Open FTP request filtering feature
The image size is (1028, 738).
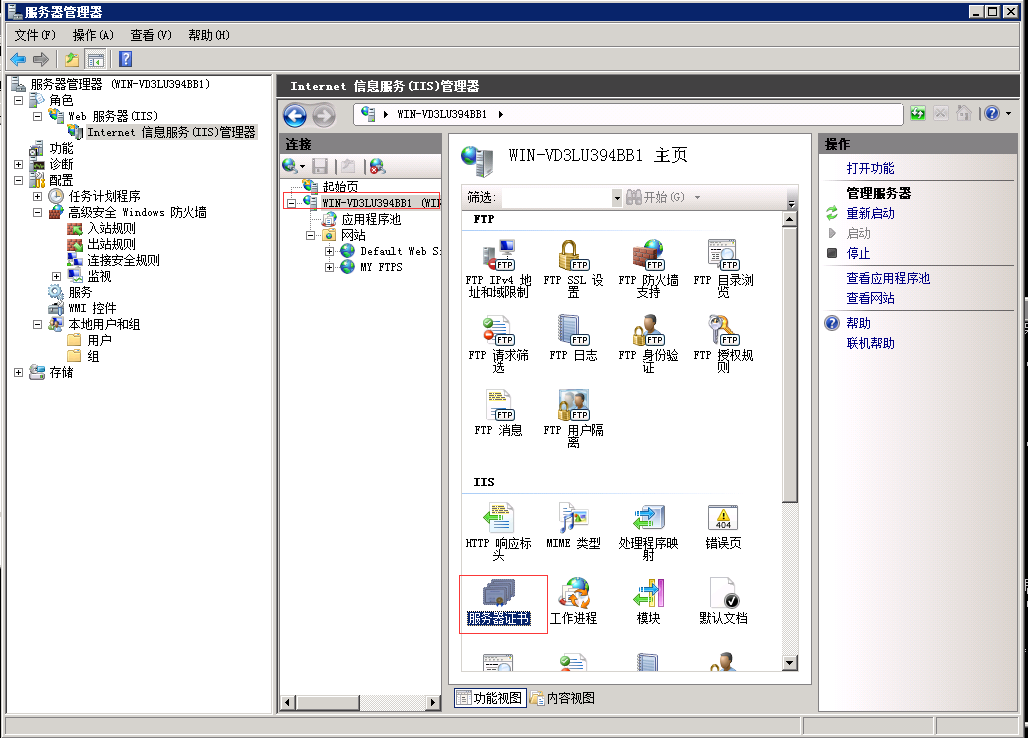point(498,344)
